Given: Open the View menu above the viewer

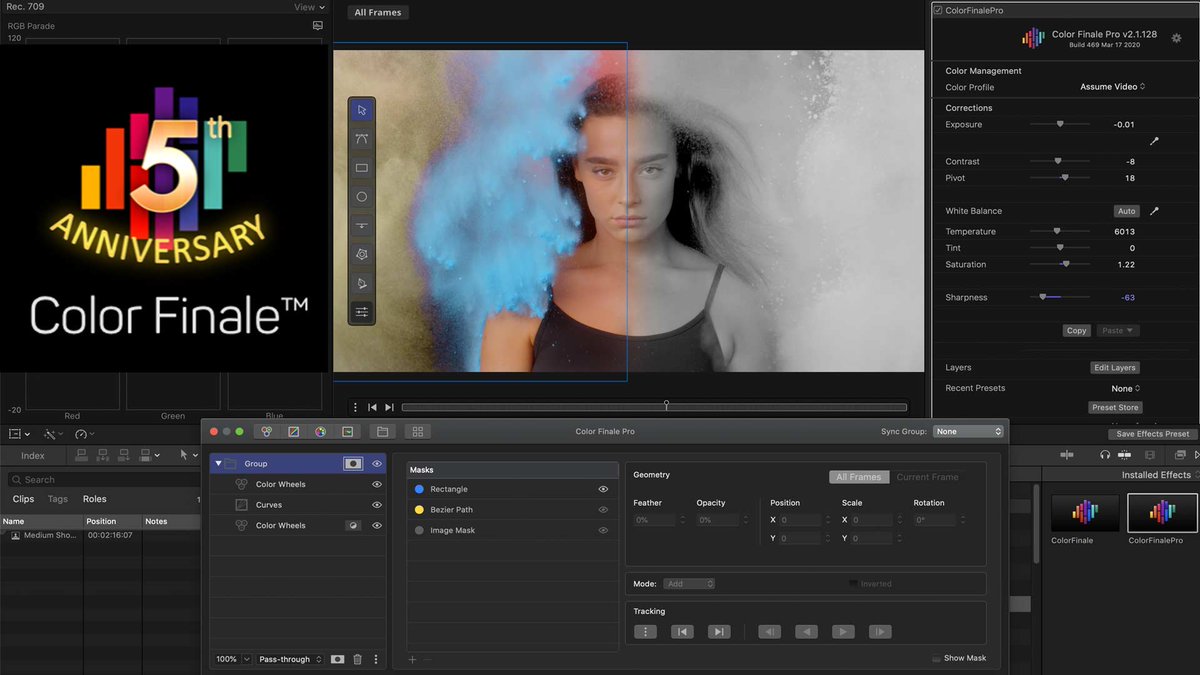Looking at the screenshot, I should (x=308, y=7).
